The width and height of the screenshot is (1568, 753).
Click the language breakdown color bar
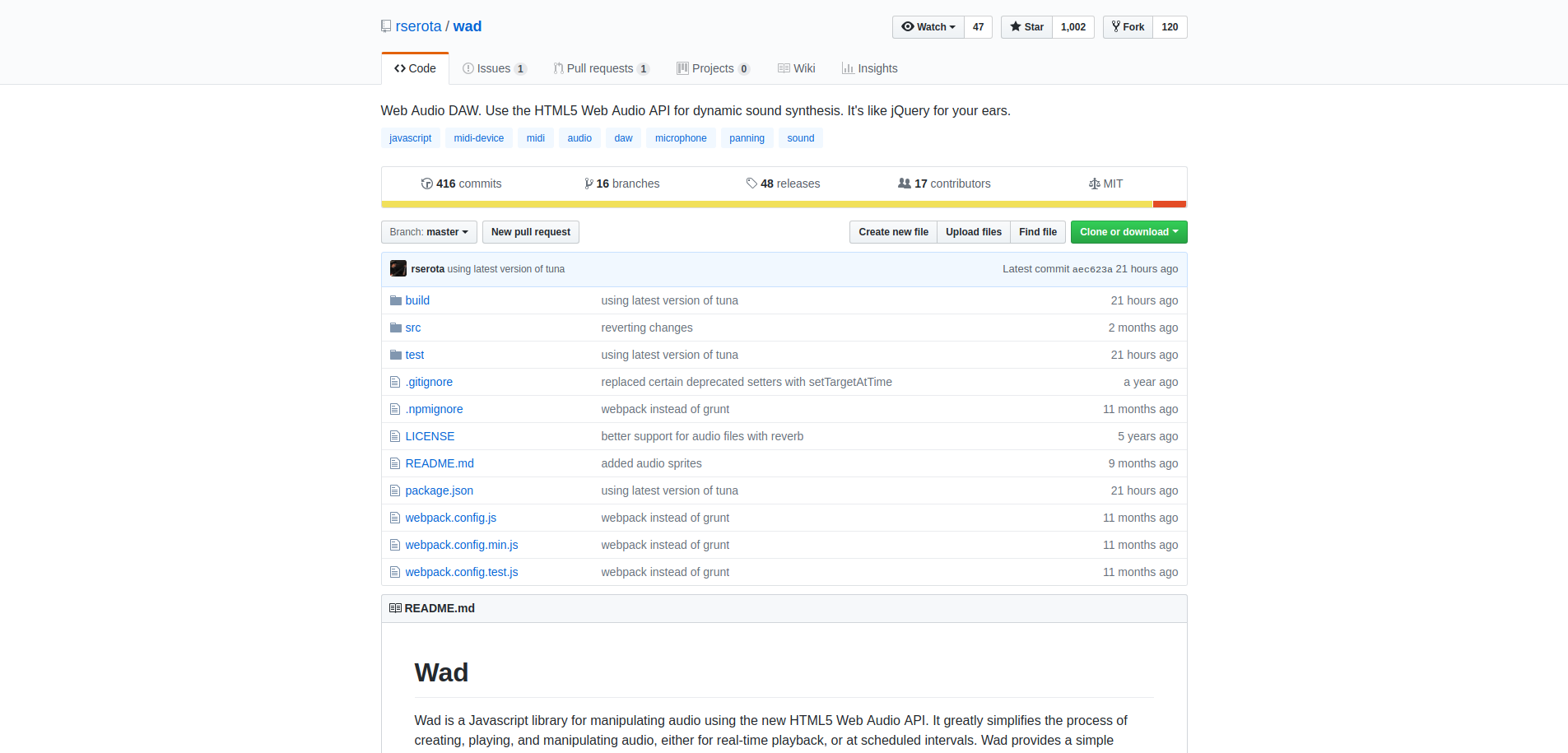(x=765, y=204)
